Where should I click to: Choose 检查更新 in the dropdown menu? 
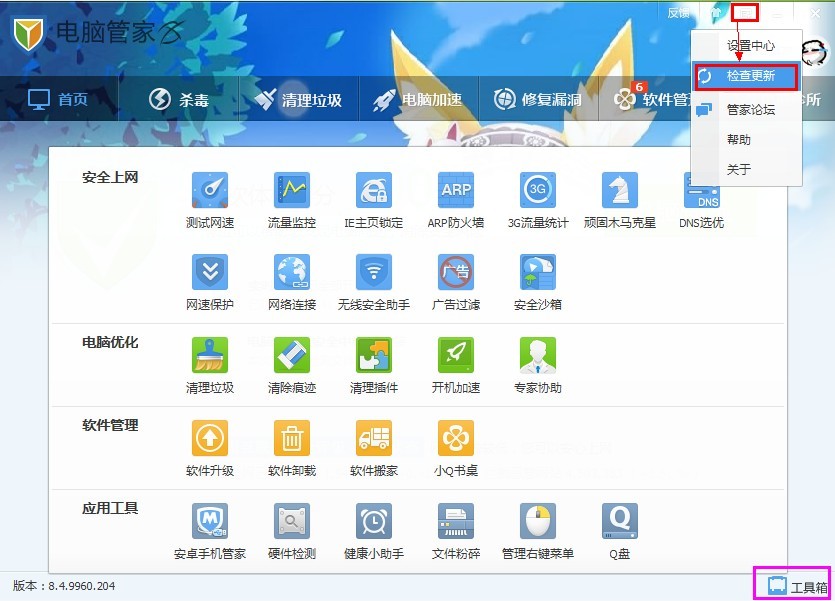click(747, 76)
